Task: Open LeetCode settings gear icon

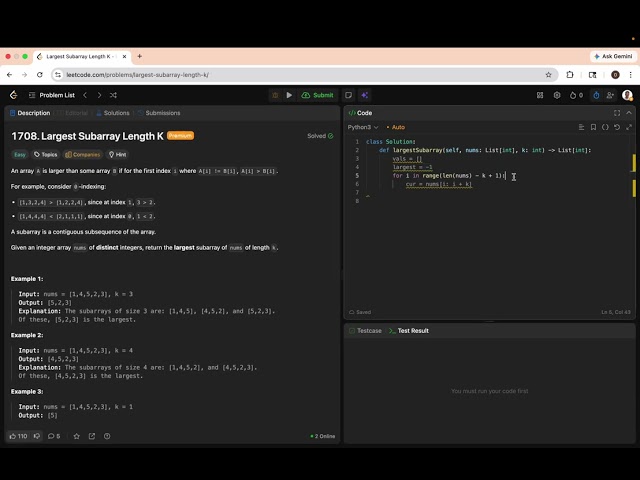Action: (x=557, y=95)
